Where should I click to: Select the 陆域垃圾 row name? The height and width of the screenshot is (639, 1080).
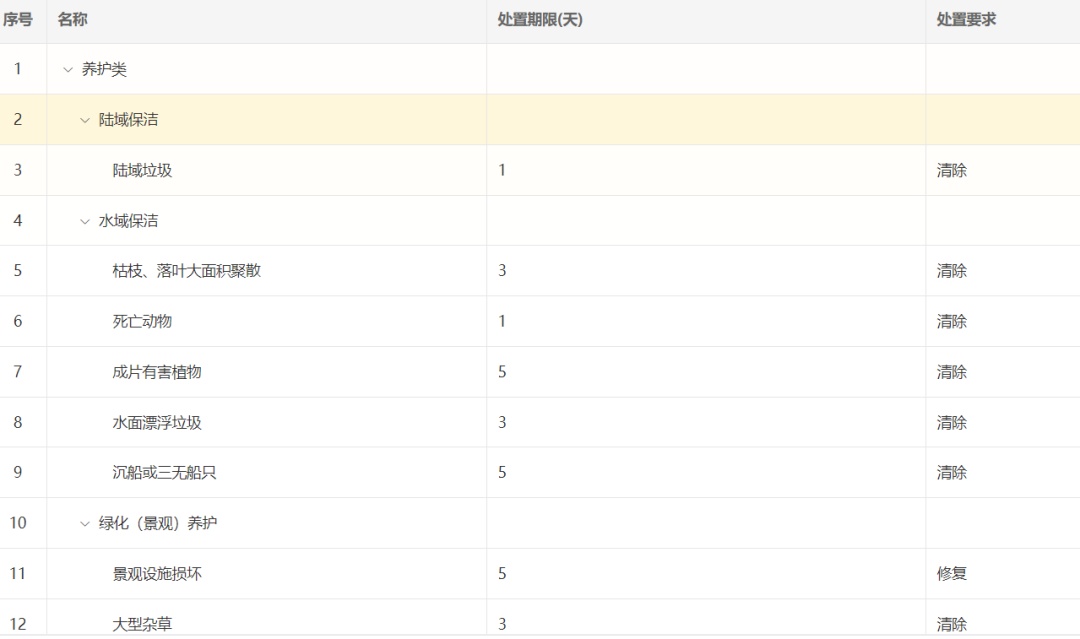point(142,170)
